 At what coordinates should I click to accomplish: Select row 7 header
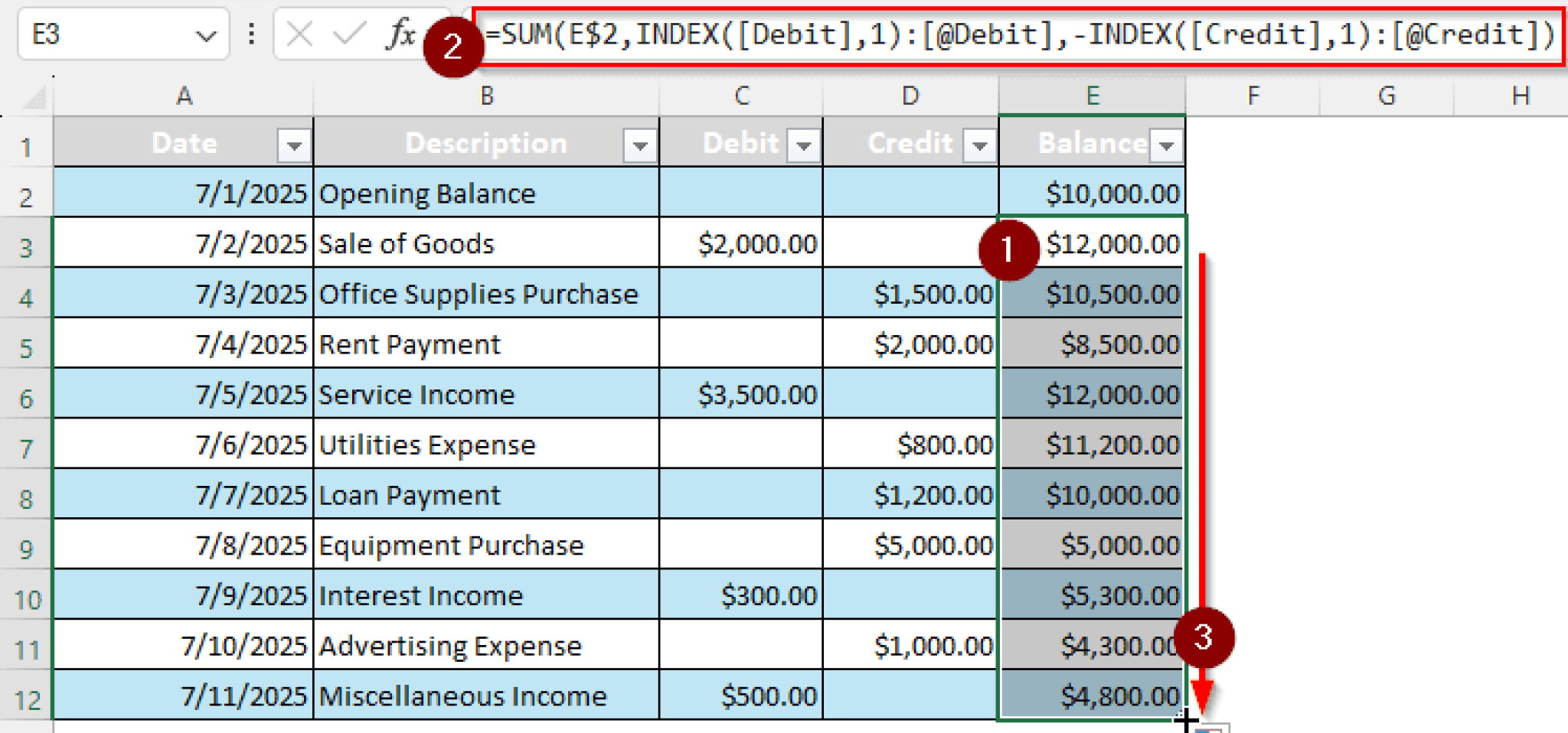(x=26, y=444)
